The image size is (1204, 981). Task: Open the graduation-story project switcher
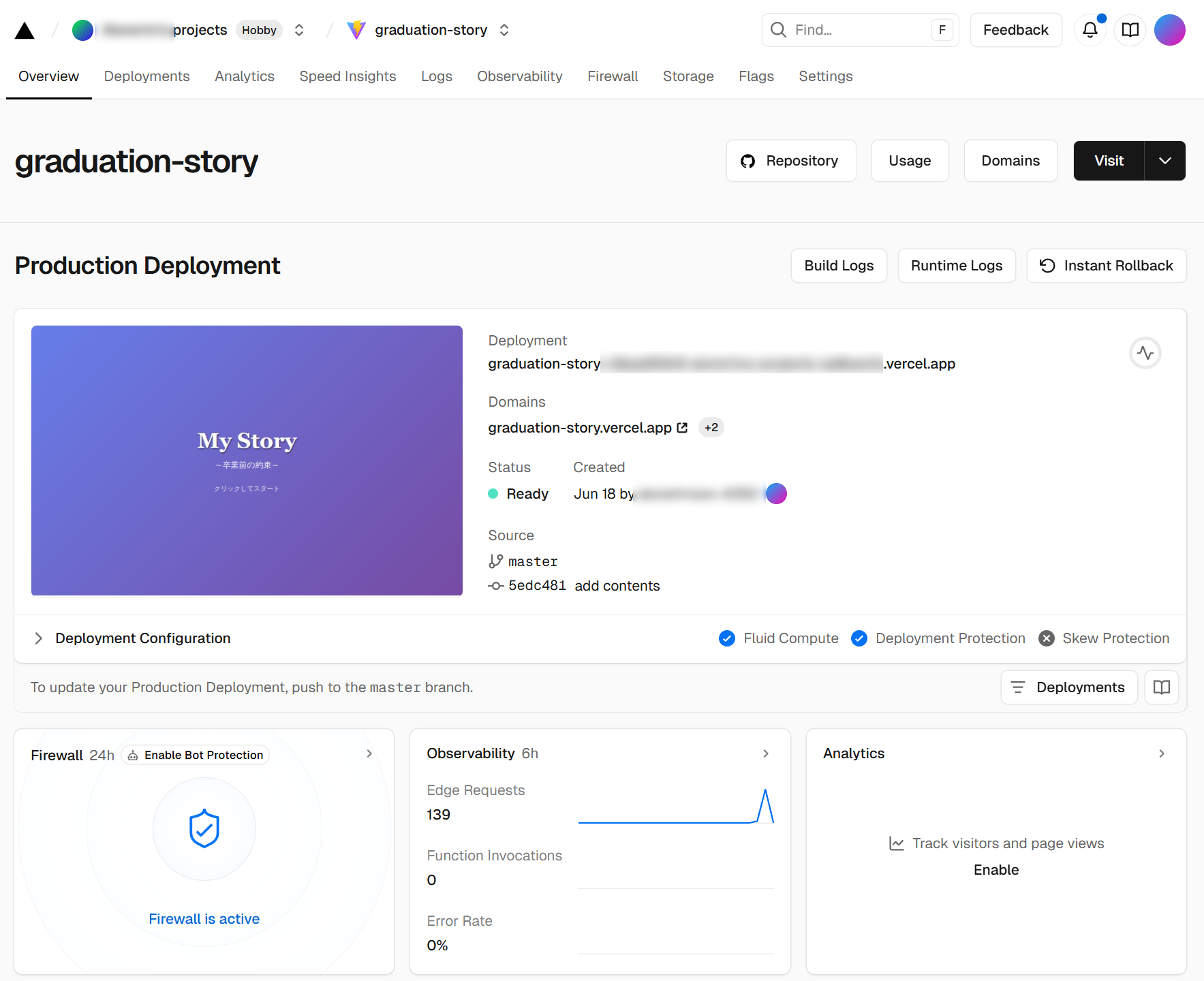point(504,30)
